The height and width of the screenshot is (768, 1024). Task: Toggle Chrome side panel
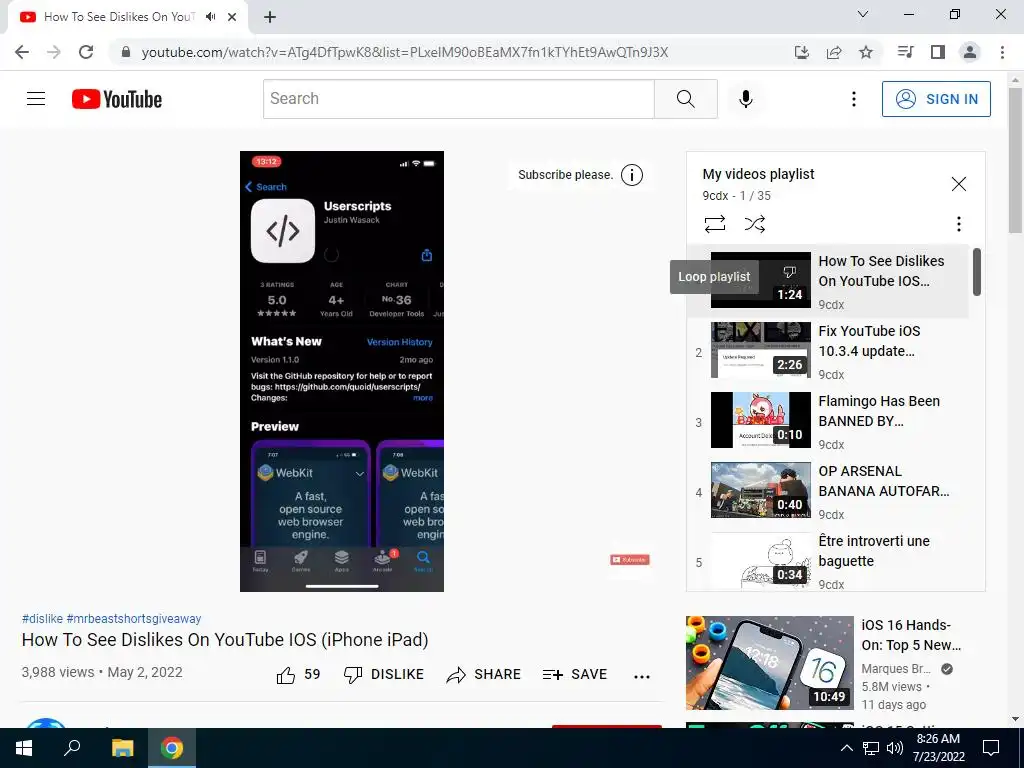coord(938,52)
